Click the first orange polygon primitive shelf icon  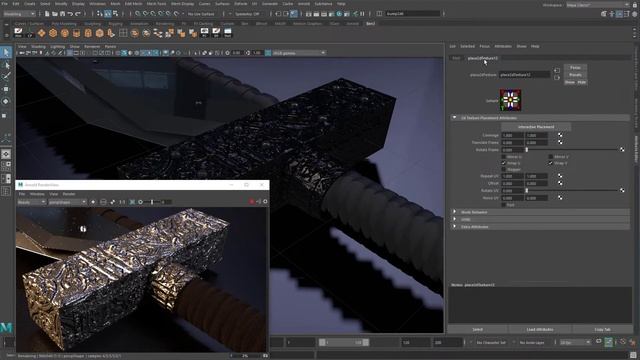click(x=41, y=33)
